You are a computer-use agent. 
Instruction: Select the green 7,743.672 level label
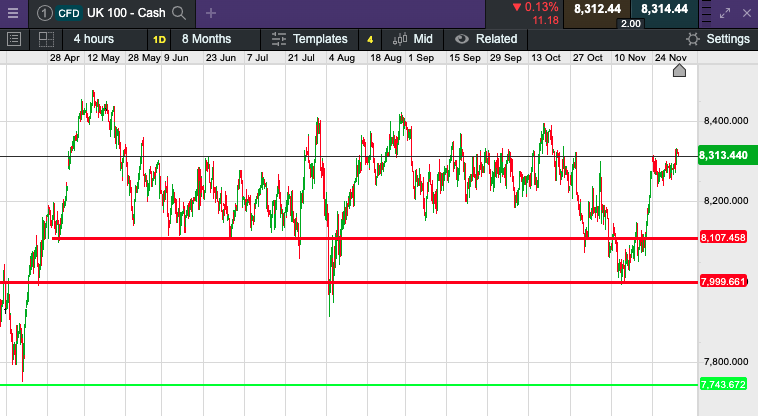click(723, 385)
